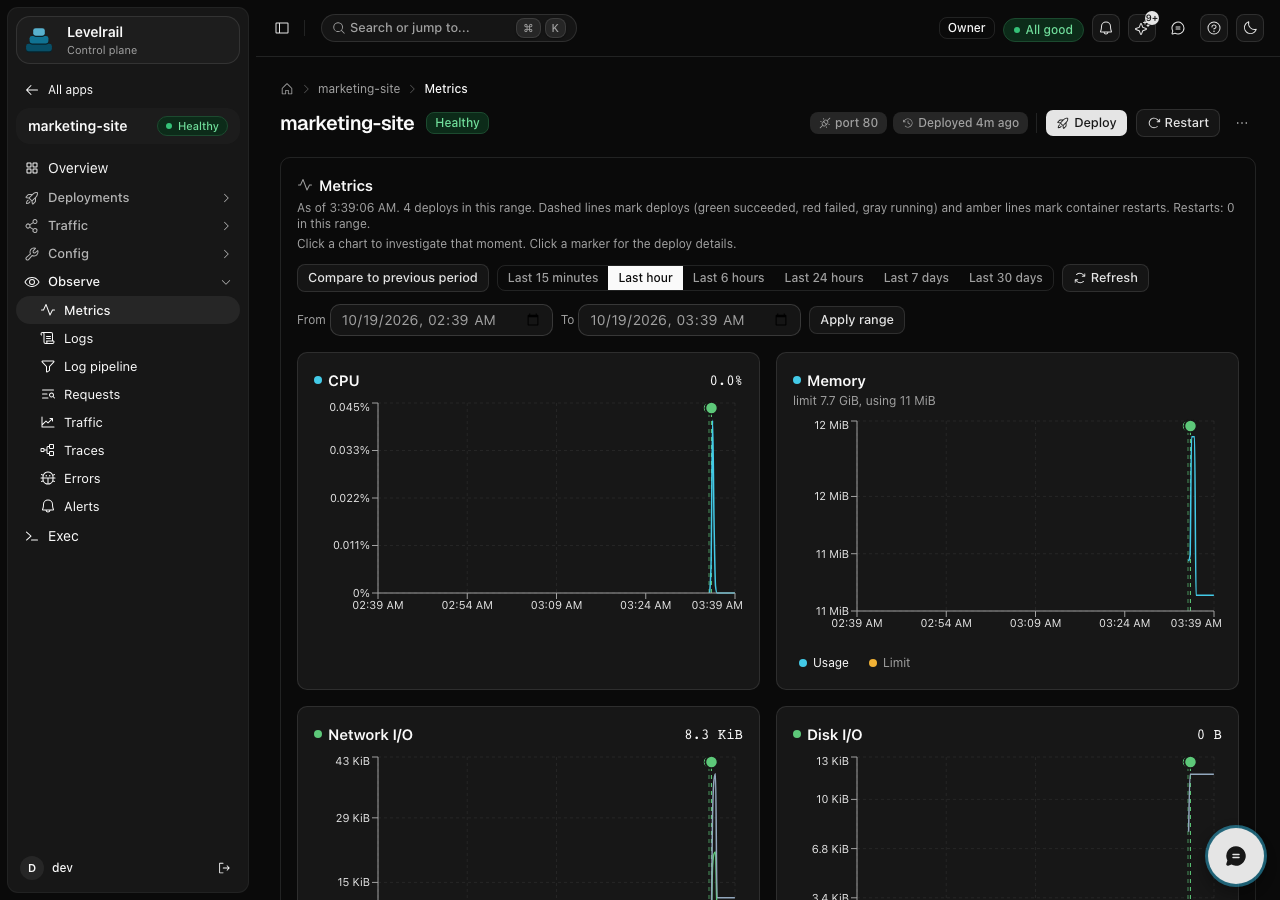Viewport: 1280px width, 900px height.
Task: Click the deploy marker on Disk I/O chart
Action: click(1190, 762)
